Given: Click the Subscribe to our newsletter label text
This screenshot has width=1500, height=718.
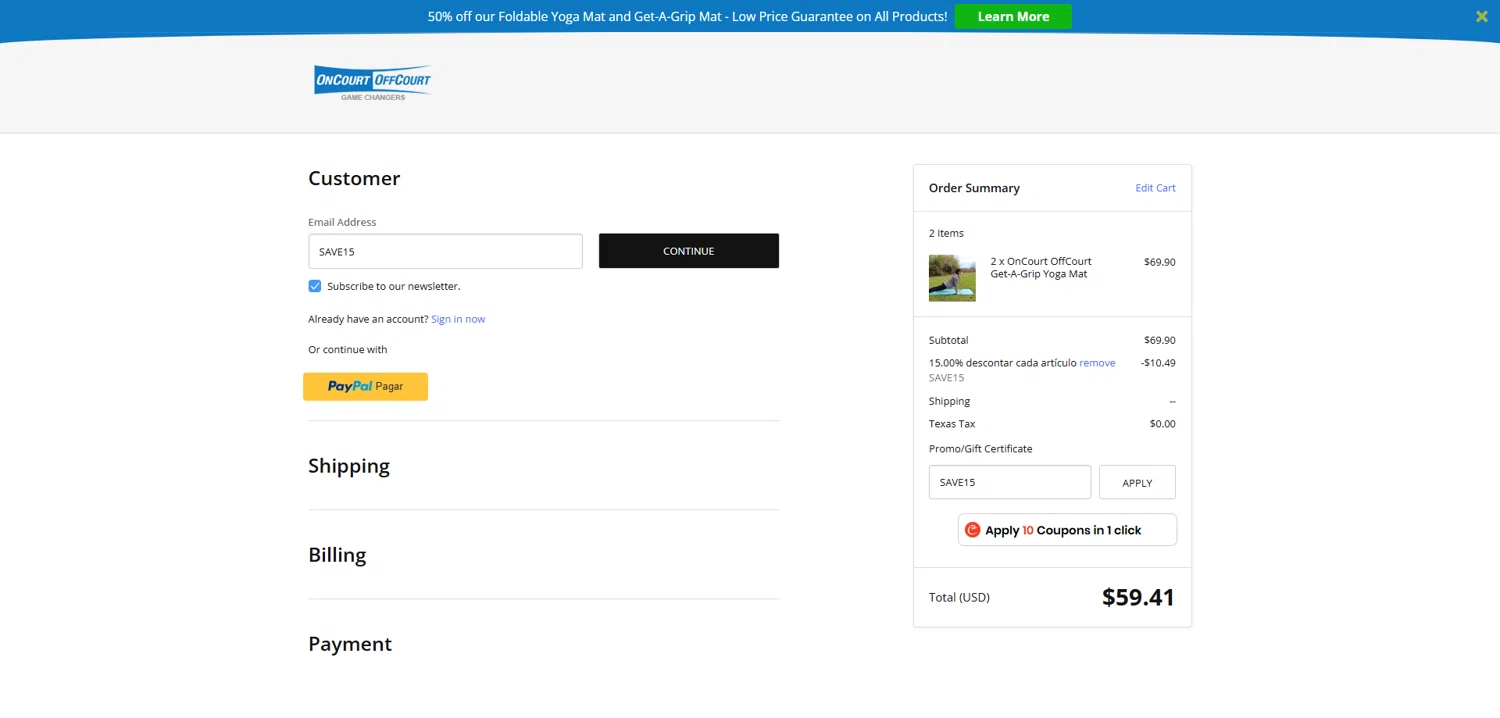Looking at the screenshot, I should point(394,286).
